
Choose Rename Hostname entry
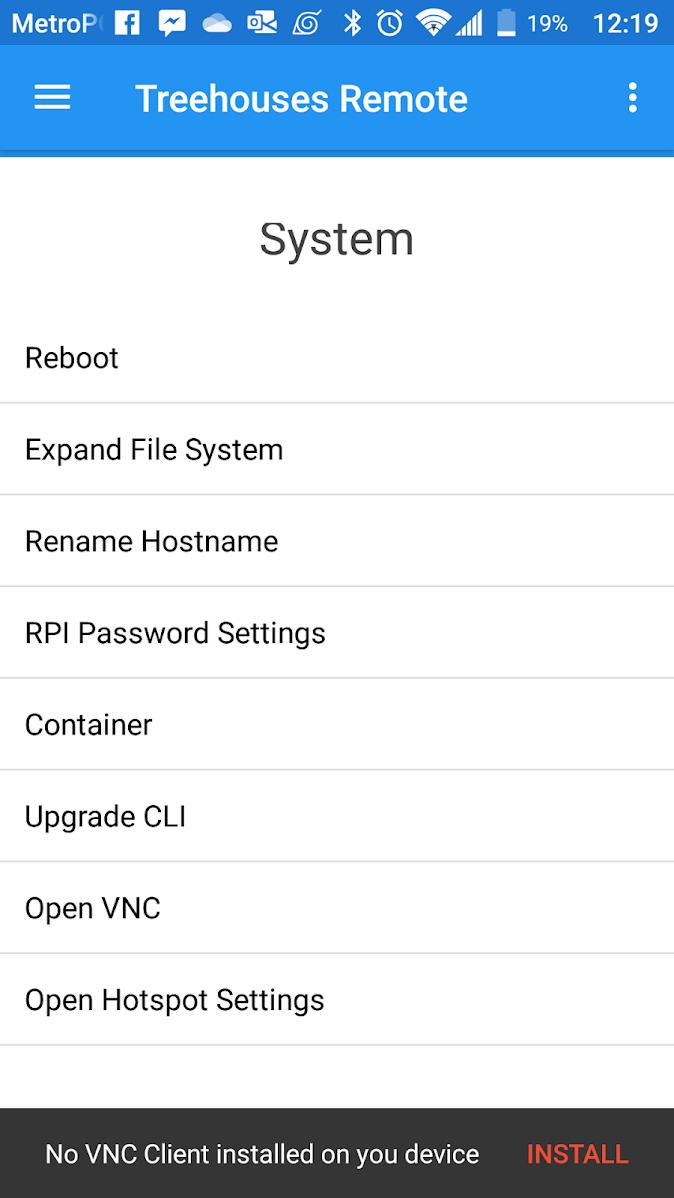pos(337,541)
